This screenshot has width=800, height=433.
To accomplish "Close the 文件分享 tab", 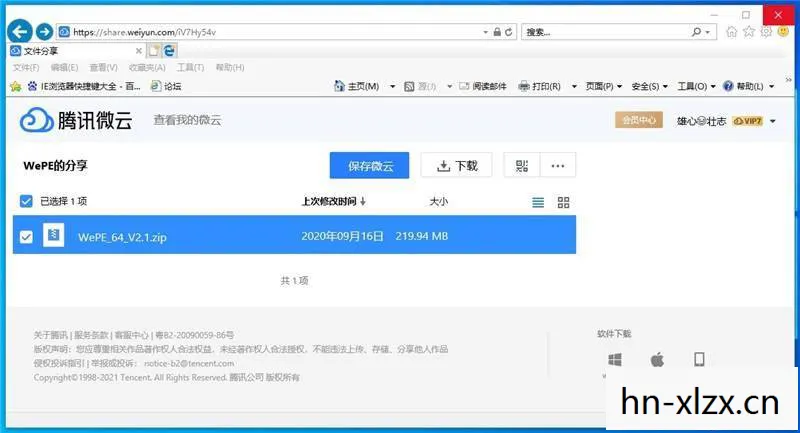I will click(x=138, y=50).
